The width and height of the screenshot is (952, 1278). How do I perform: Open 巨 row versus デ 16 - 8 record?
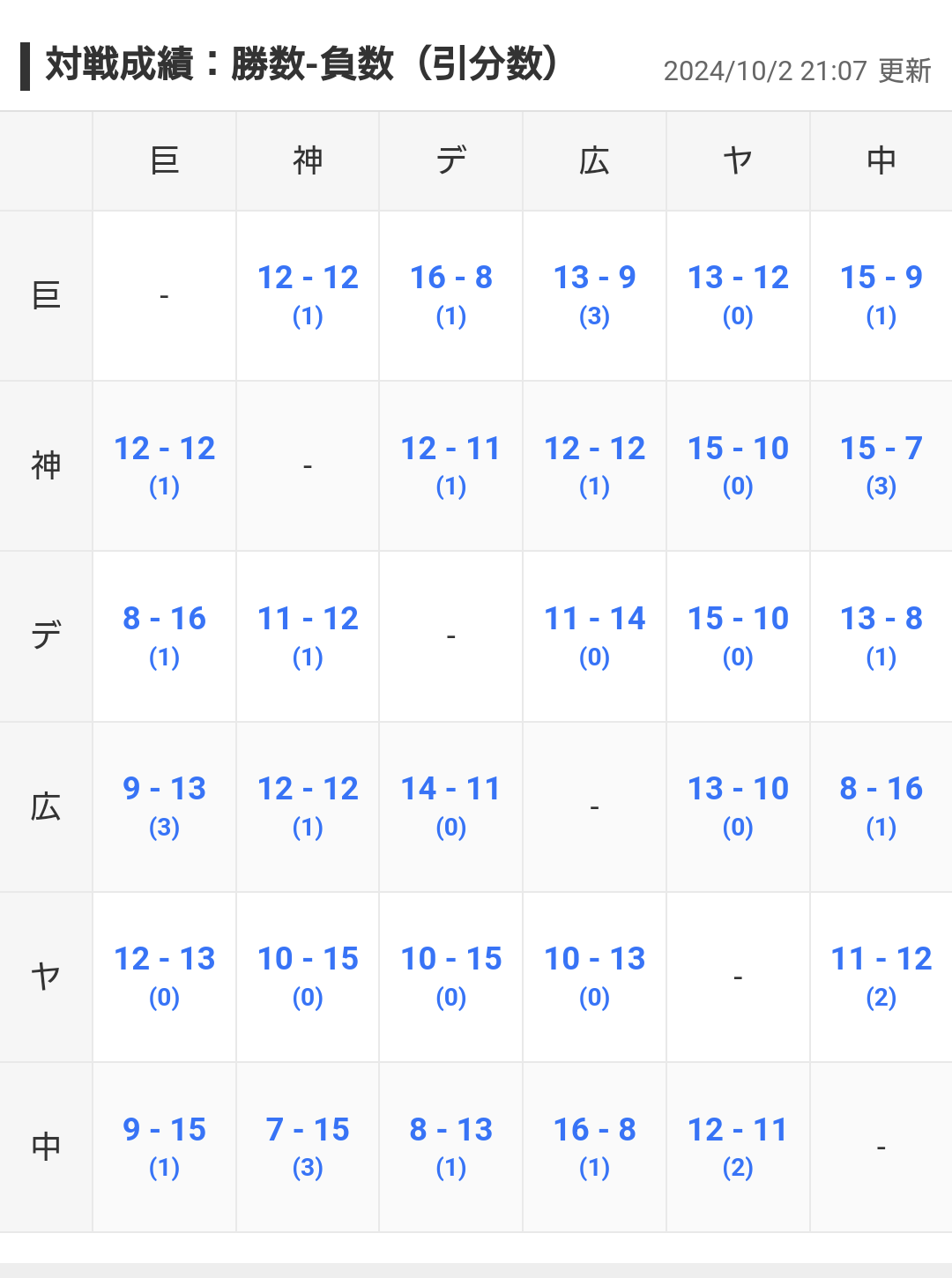tap(450, 279)
